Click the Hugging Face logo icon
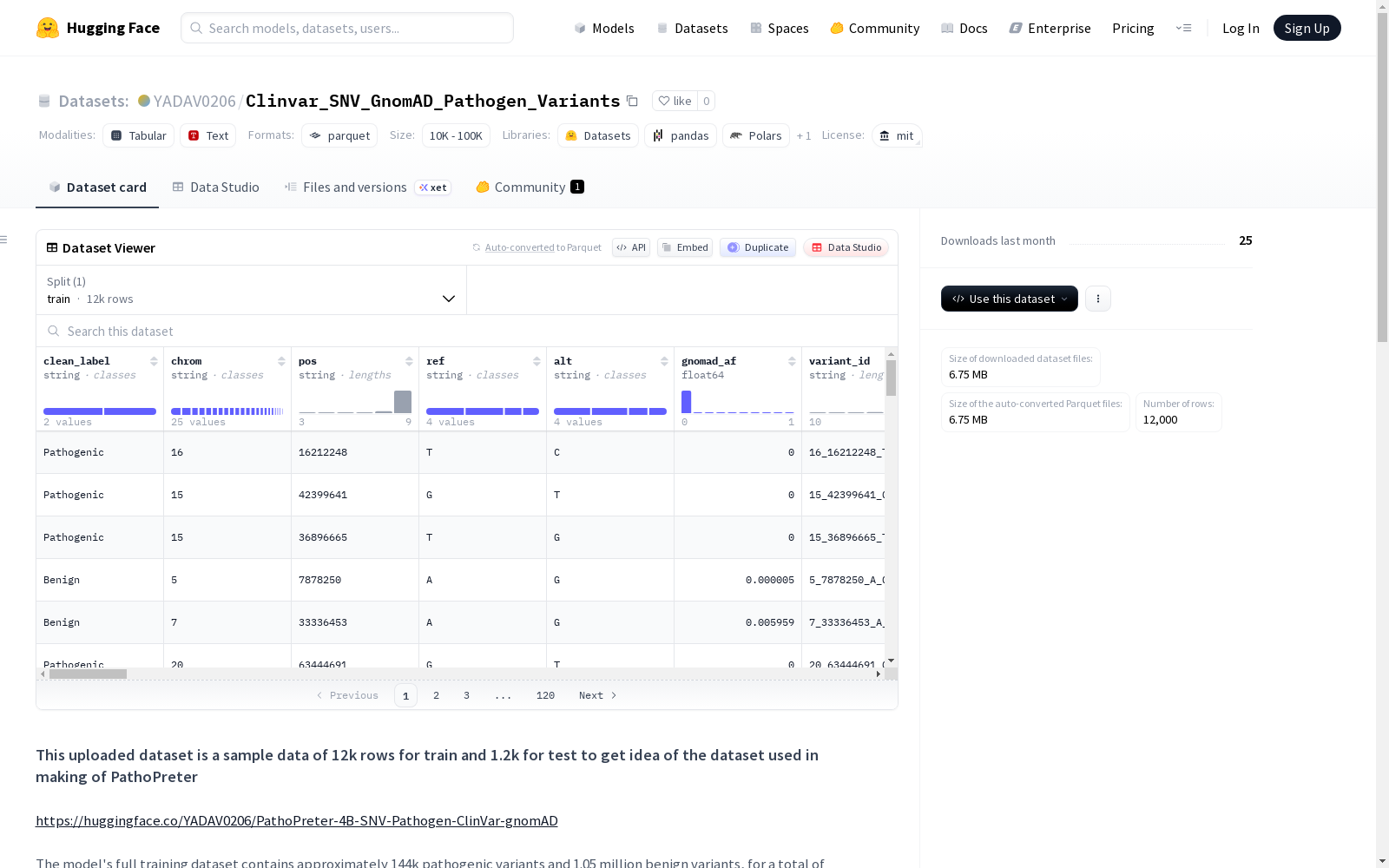Viewport: 1389px width, 868px height. click(48, 28)
